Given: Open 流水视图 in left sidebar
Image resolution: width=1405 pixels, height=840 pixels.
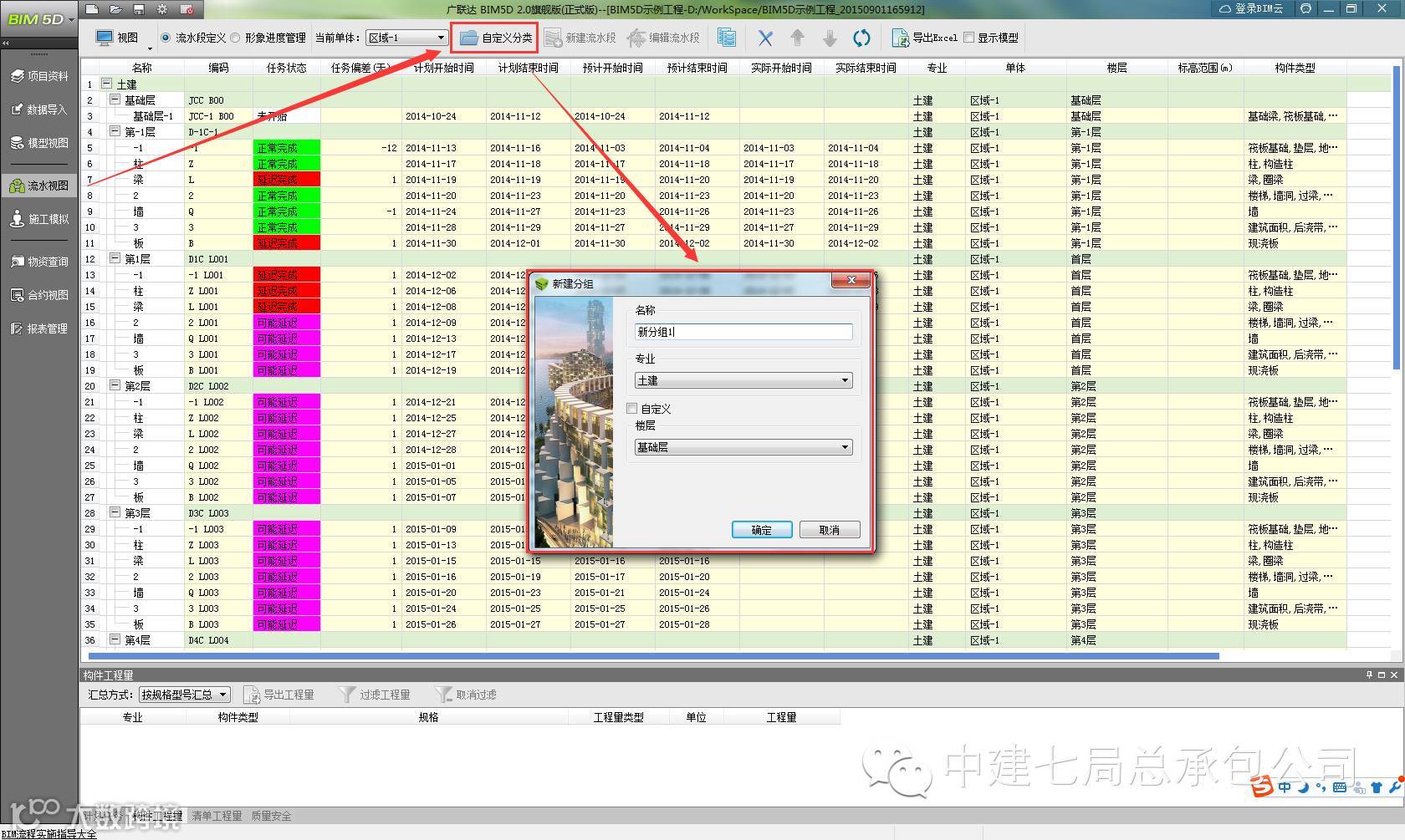Looking at the screenshot, I should coord(39,186).
